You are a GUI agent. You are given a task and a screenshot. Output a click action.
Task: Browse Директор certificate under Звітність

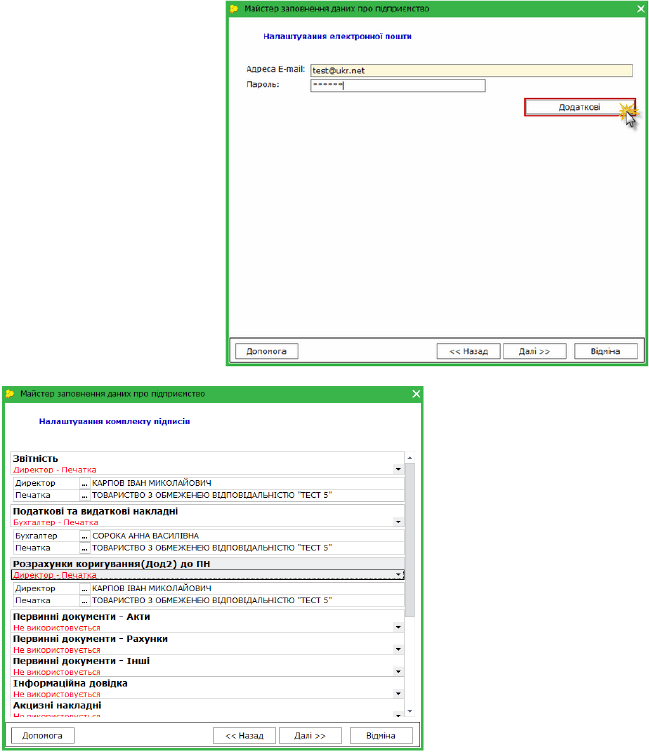[84, 483]
